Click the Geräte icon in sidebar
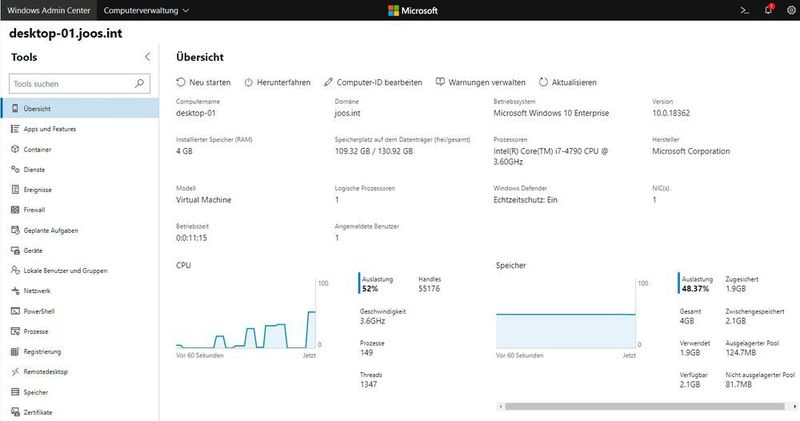 pyautogui.click(x=15, y=251)
